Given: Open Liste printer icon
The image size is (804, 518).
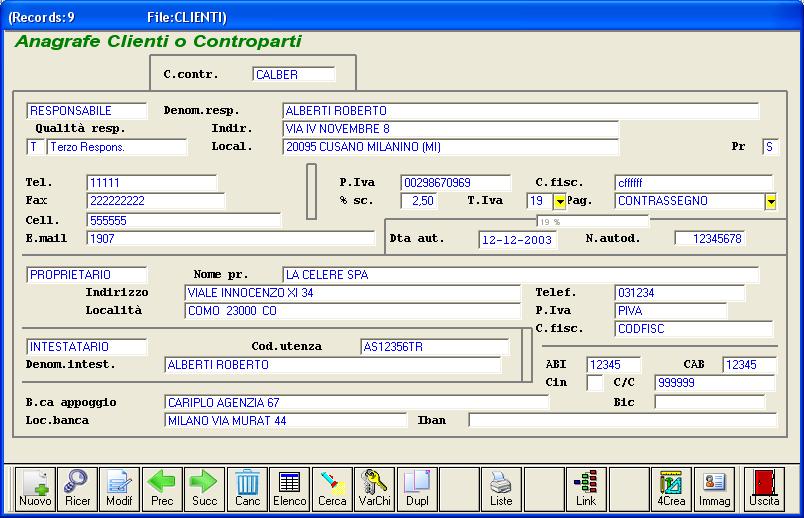Looking at the screenshot, I should [x=501, y=489].
